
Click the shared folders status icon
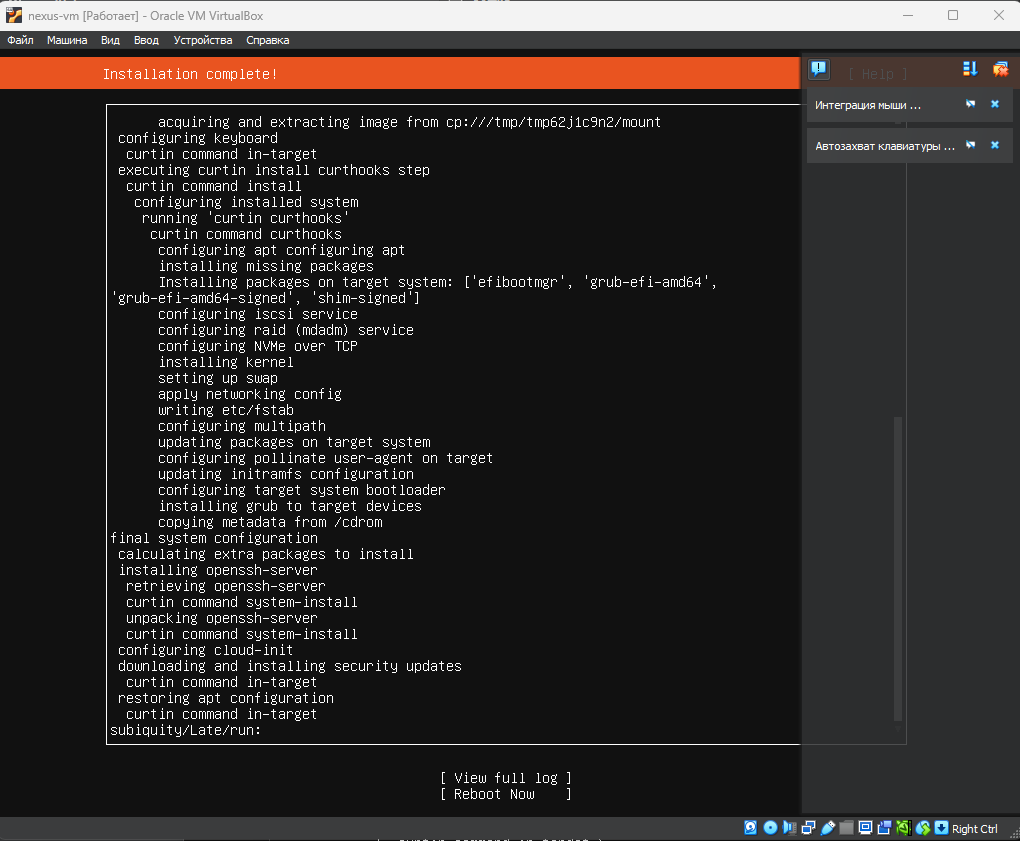(x=846, y=827)
